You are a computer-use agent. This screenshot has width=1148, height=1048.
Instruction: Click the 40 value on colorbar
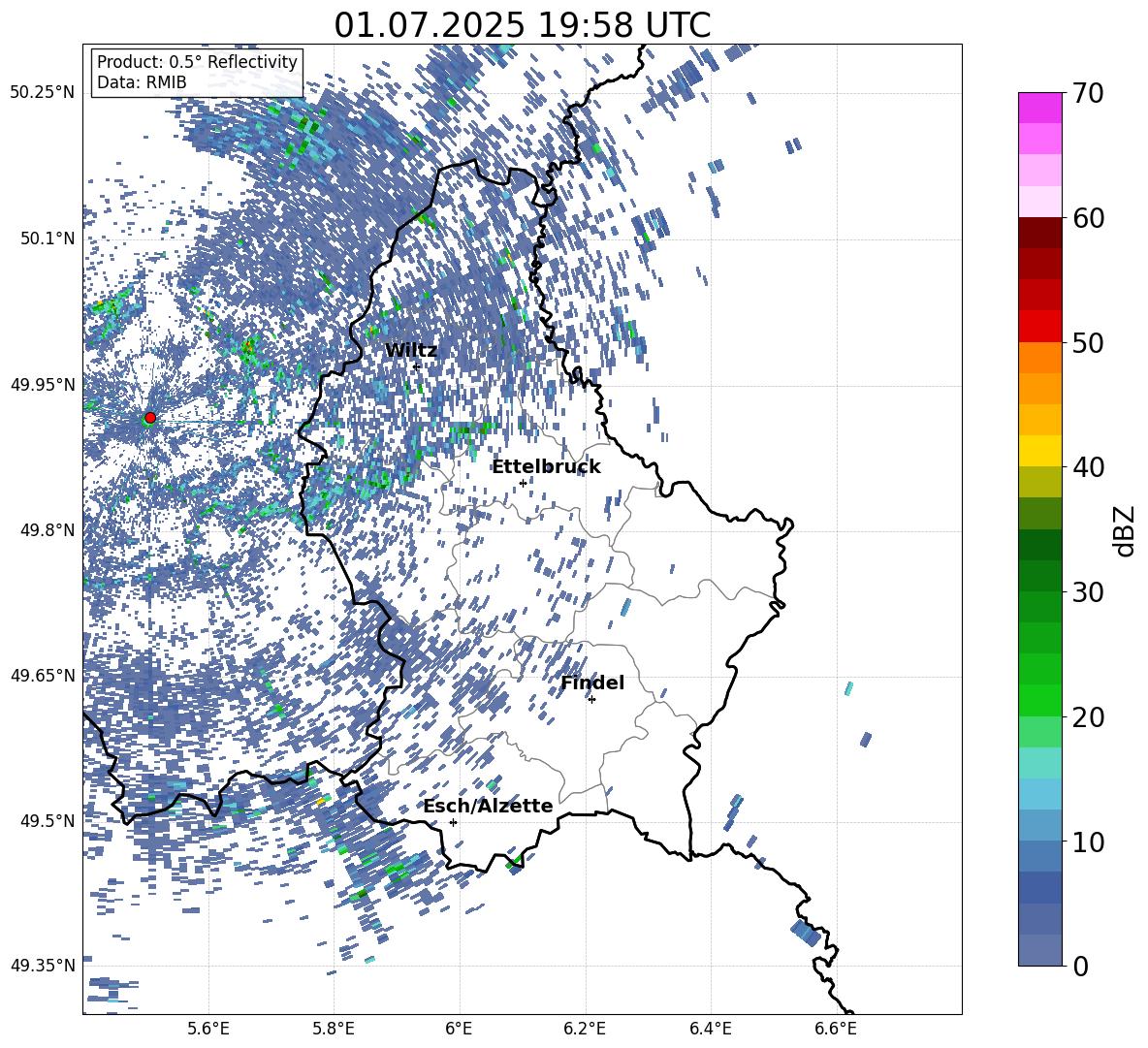point(1088,467)
